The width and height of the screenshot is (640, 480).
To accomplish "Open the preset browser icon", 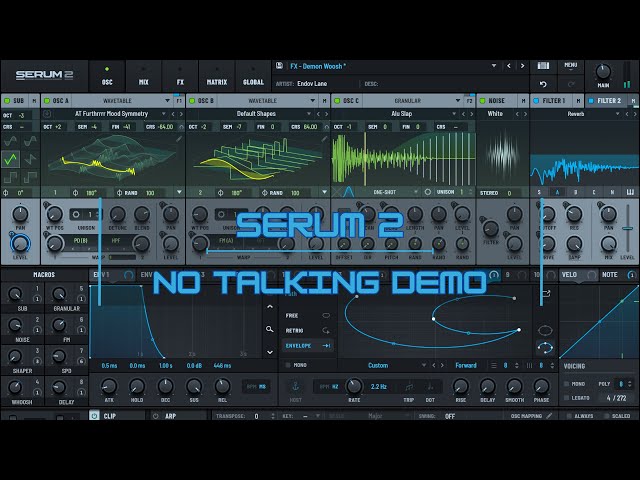I will tap(543, 66).
